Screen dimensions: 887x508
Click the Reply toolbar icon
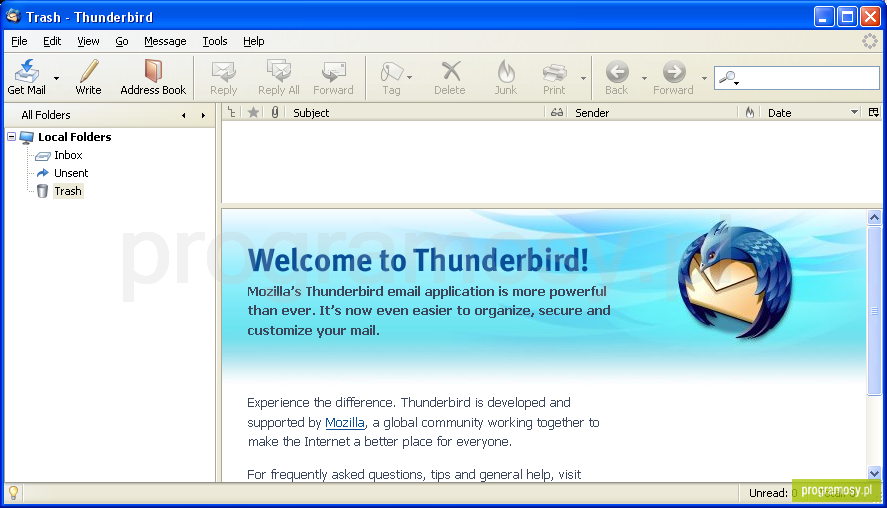coord(223,72)
